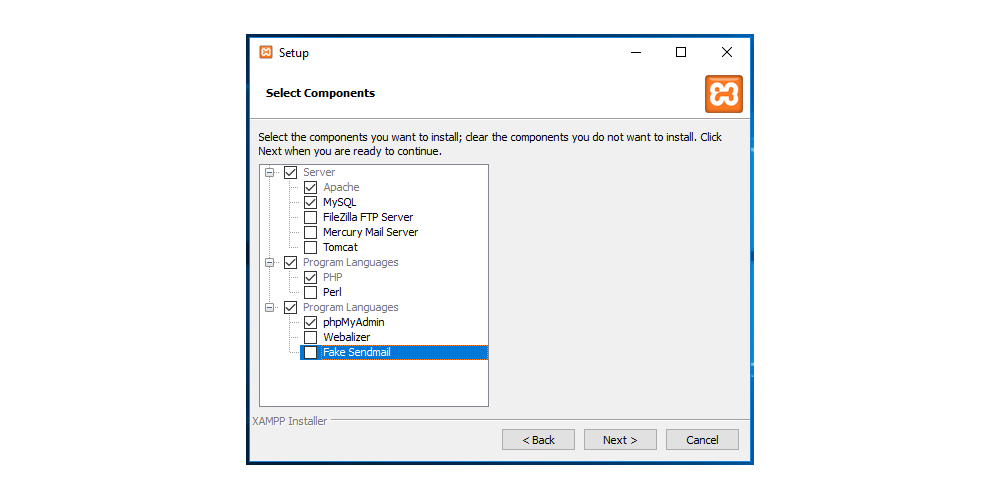Click the Setup title bar XAMPP icon
This screenshot has width=1000, height=500.
pos(266,52)
